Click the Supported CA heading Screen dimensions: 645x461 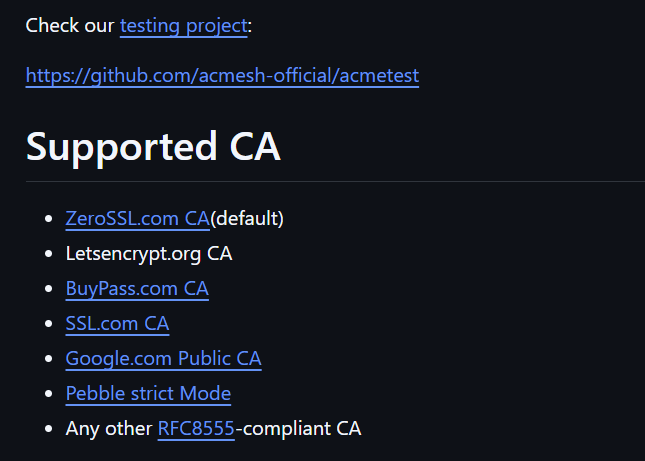point(153,147)
